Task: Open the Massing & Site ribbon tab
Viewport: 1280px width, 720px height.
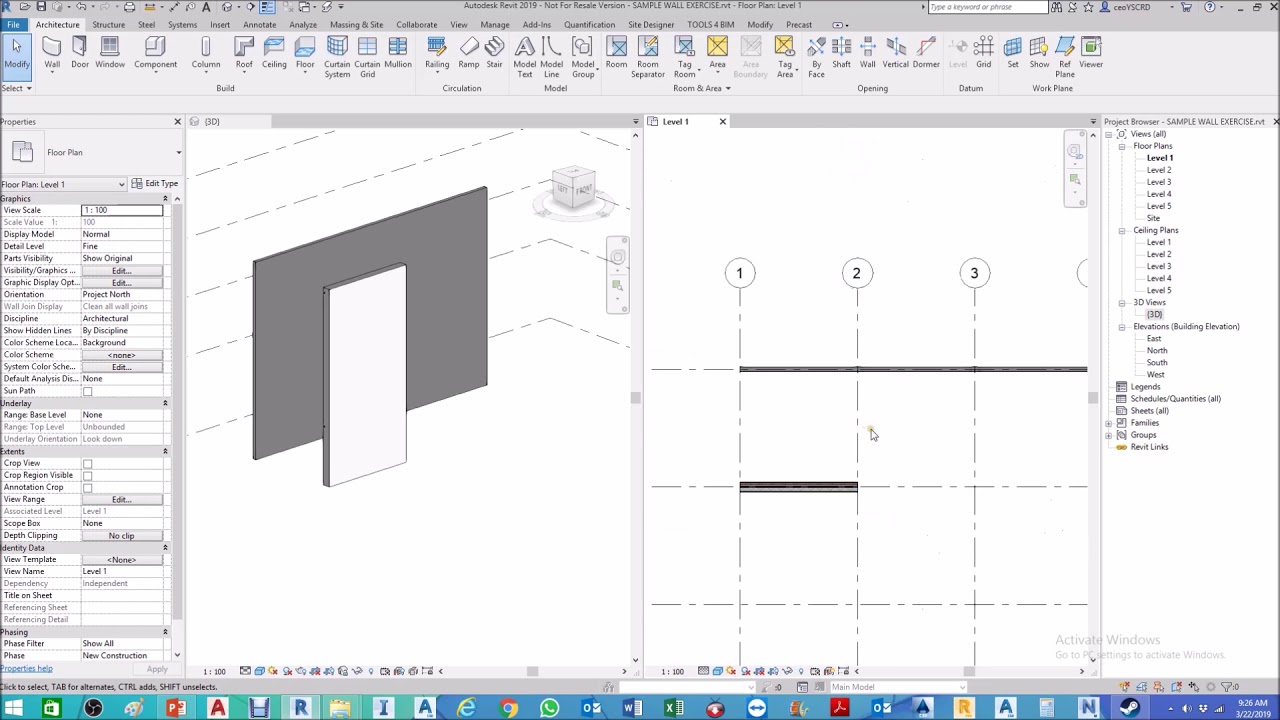Action: [x=356, y=25]
